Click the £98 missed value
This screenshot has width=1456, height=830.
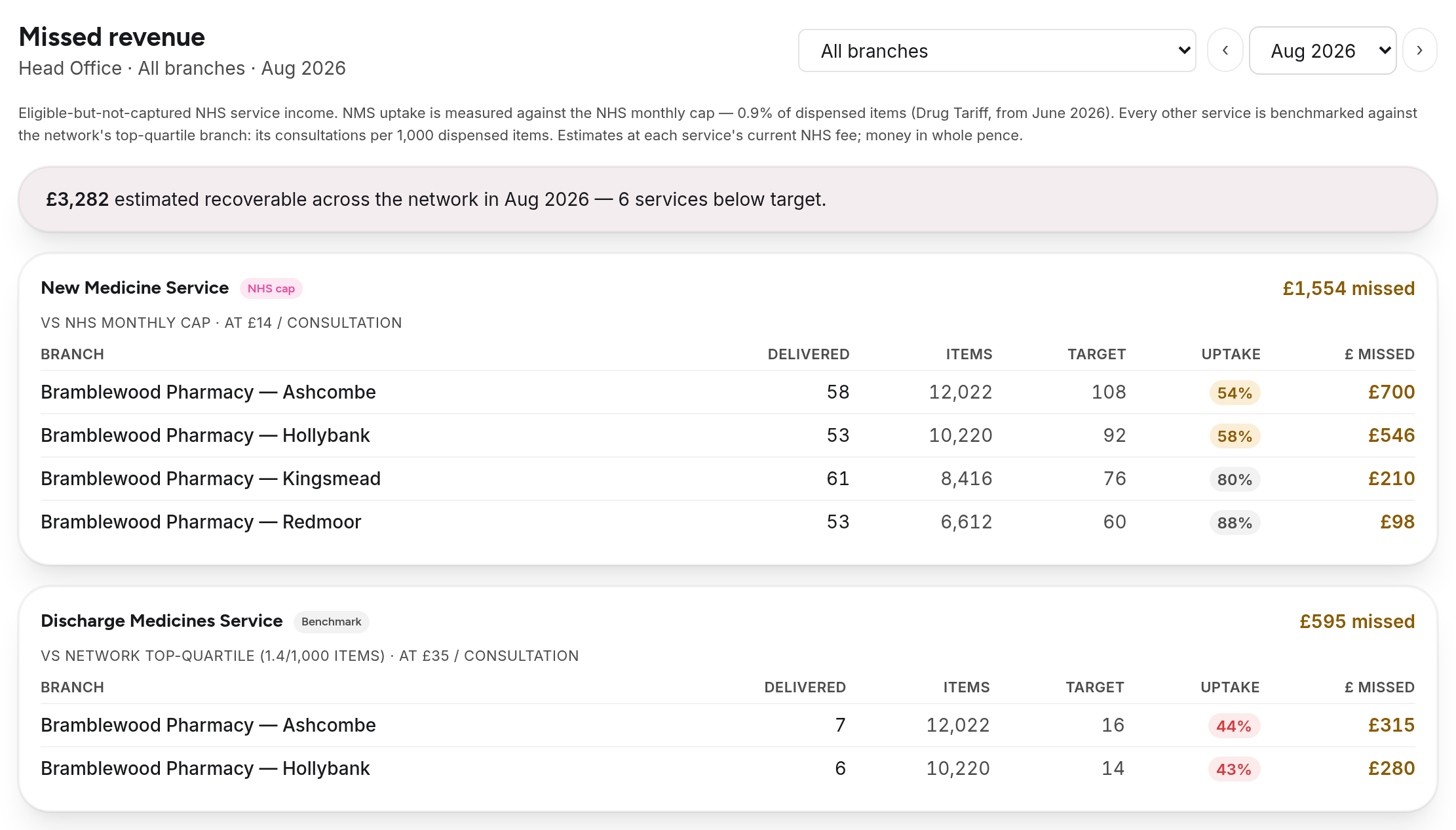click(x=1397, y=522)
